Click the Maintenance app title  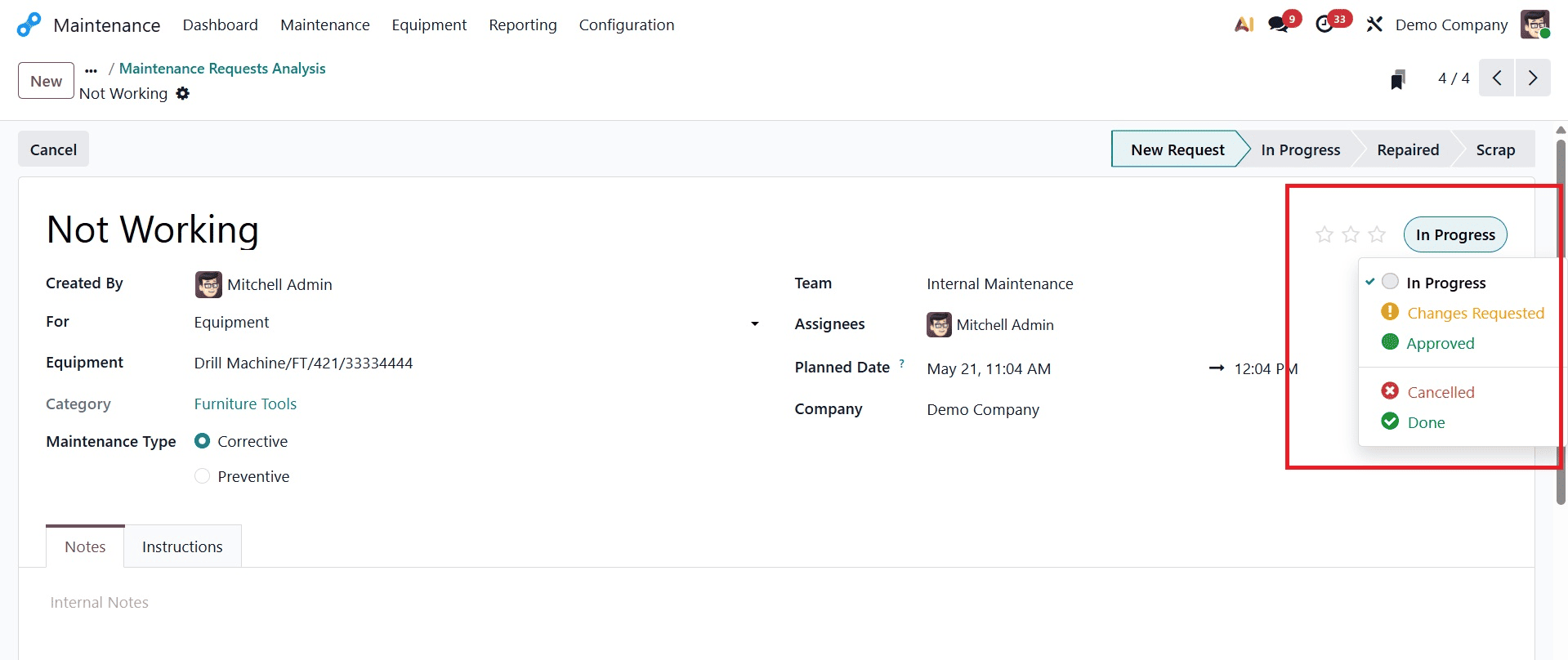point(106,25)
